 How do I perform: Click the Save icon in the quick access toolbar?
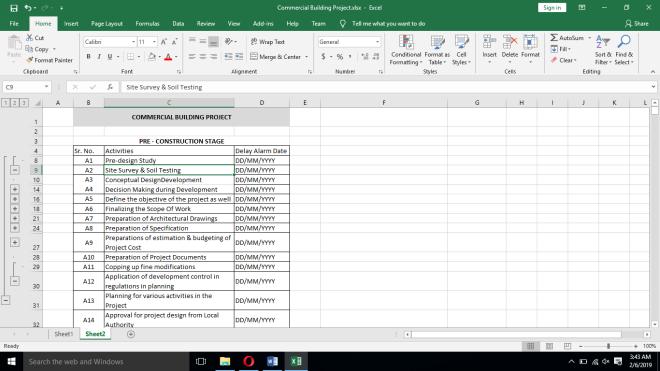pyautogui.click(x=14, y=8)
